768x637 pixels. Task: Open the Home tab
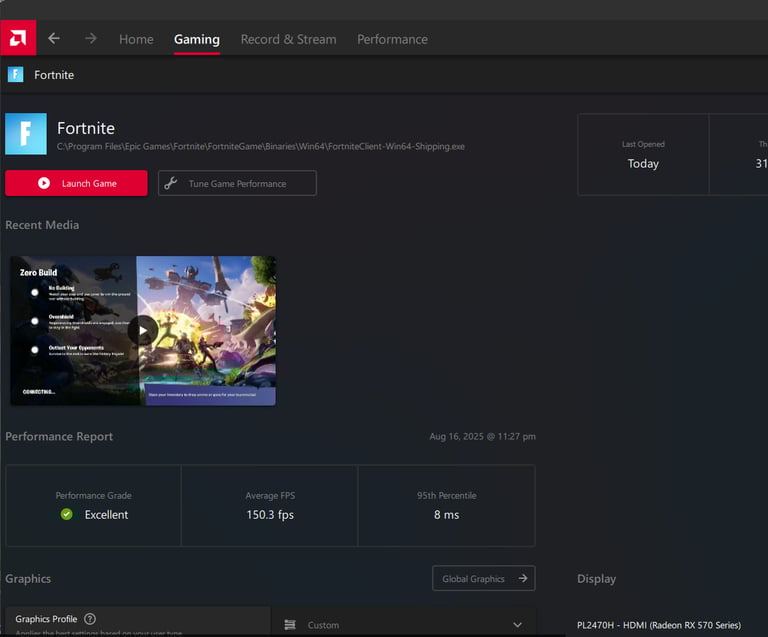136,39
